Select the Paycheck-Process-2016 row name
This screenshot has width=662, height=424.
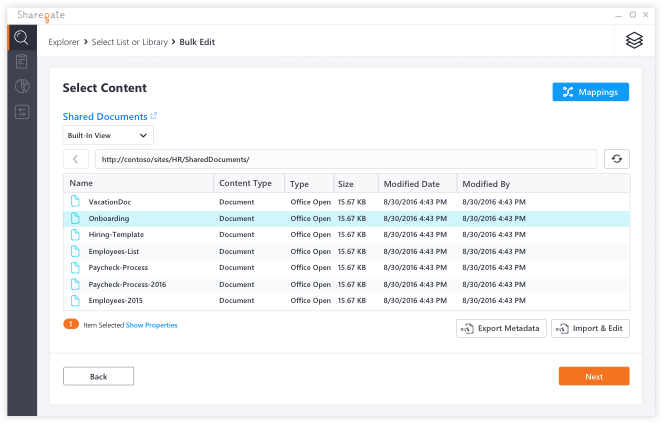pyautogui.click(x=127, y=284)
